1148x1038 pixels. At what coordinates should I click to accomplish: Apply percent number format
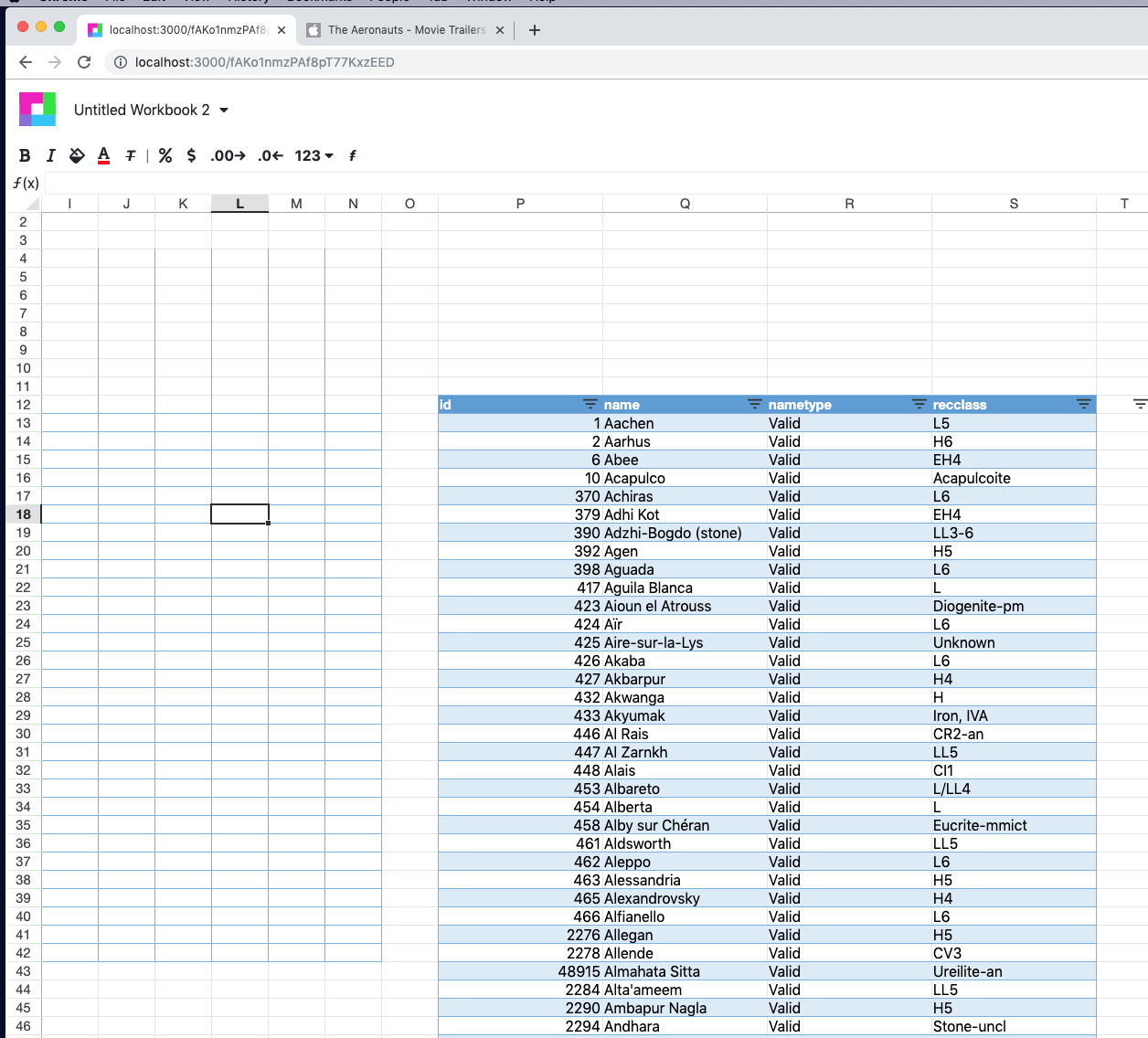coord(165,155)
